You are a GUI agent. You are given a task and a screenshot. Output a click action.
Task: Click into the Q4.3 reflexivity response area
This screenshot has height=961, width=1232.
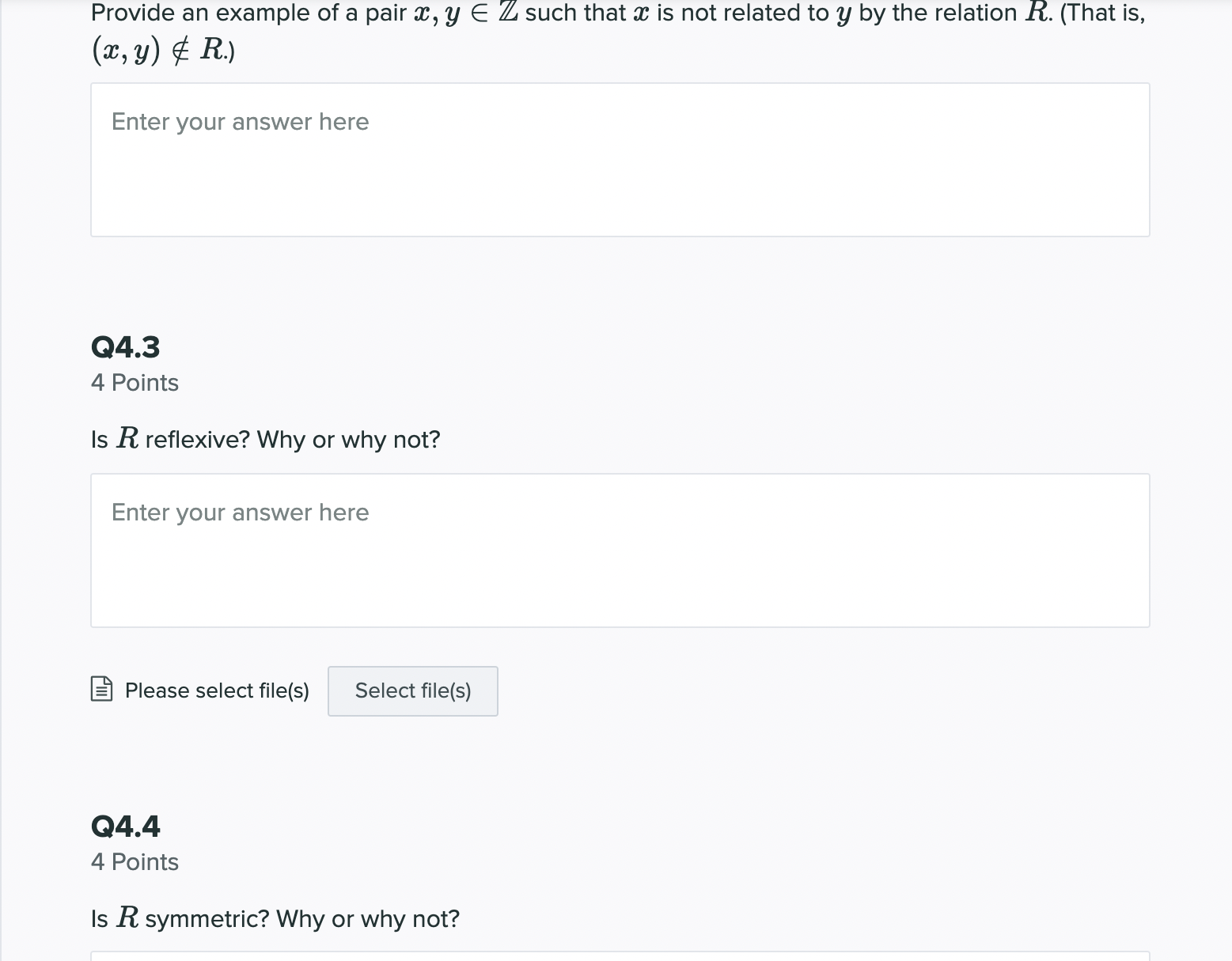click(x=620, y=550)
